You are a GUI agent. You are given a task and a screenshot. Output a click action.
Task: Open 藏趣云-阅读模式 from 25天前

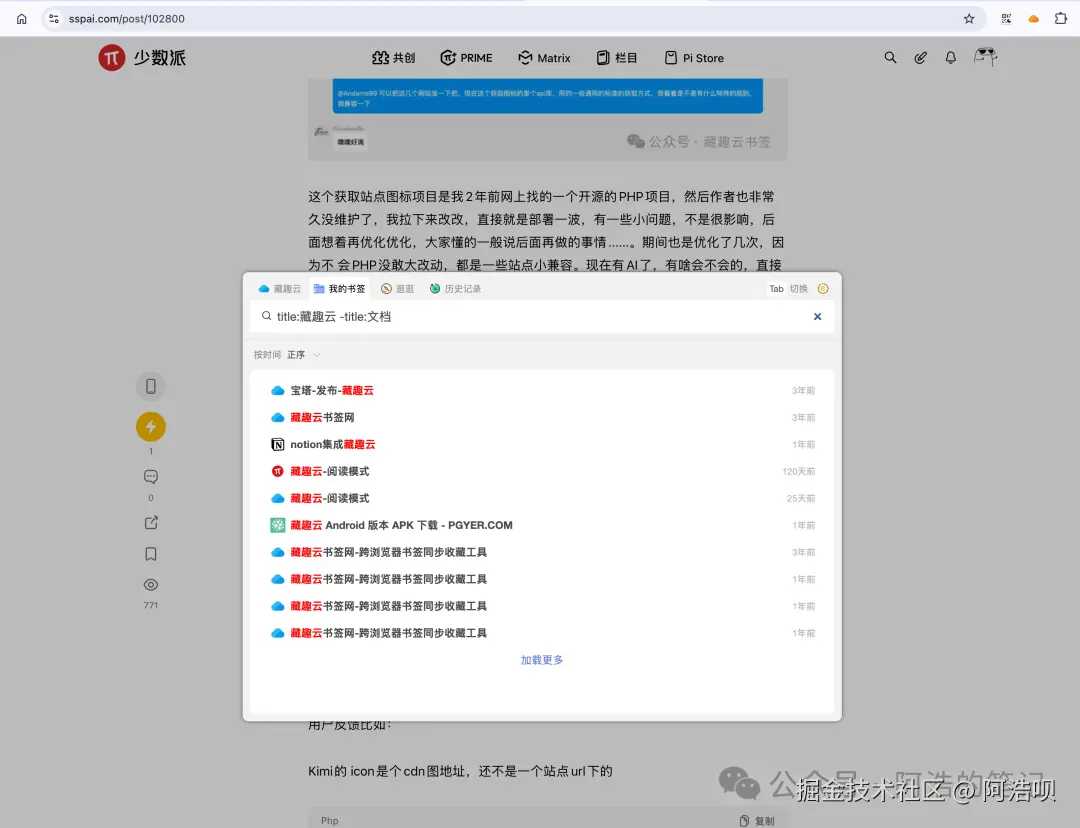click(542, 498)
